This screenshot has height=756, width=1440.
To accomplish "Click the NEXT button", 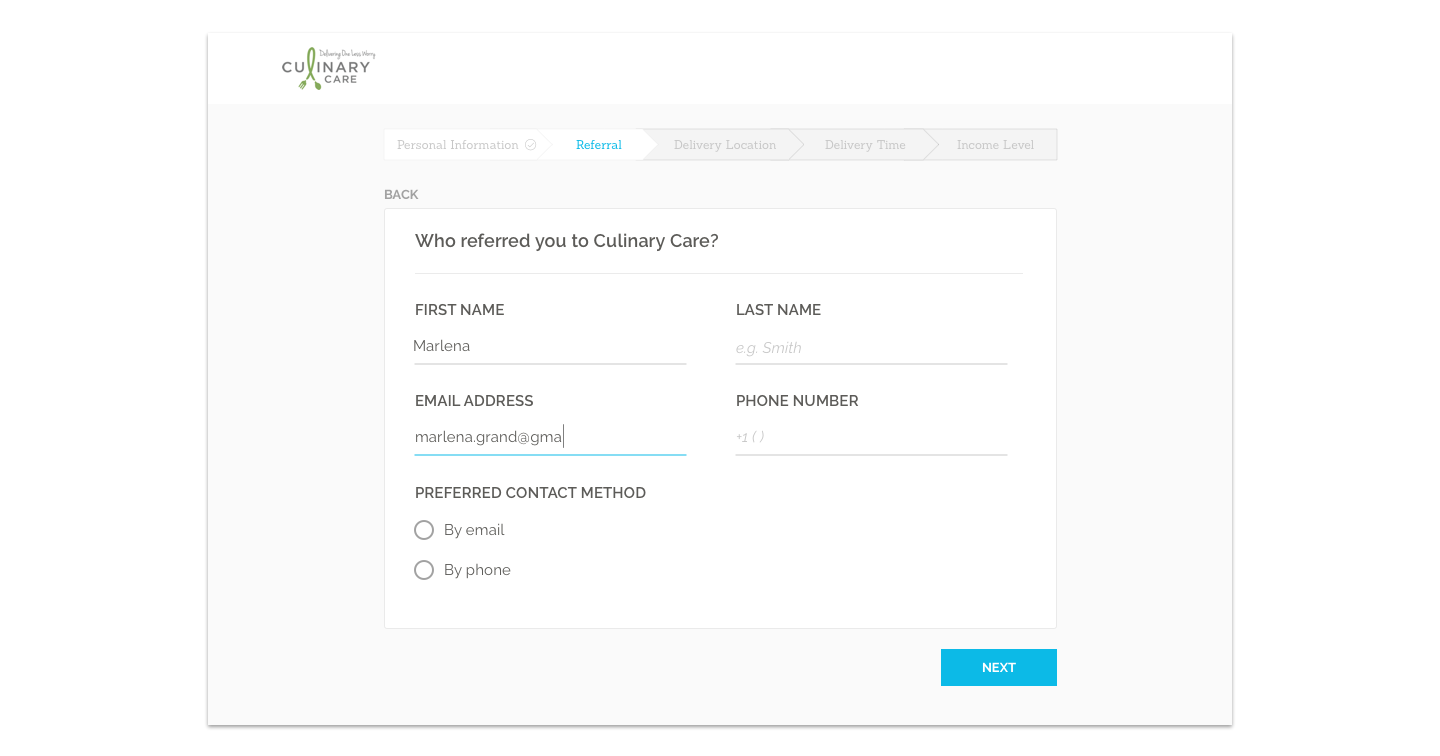I will [x=999, y=668].
